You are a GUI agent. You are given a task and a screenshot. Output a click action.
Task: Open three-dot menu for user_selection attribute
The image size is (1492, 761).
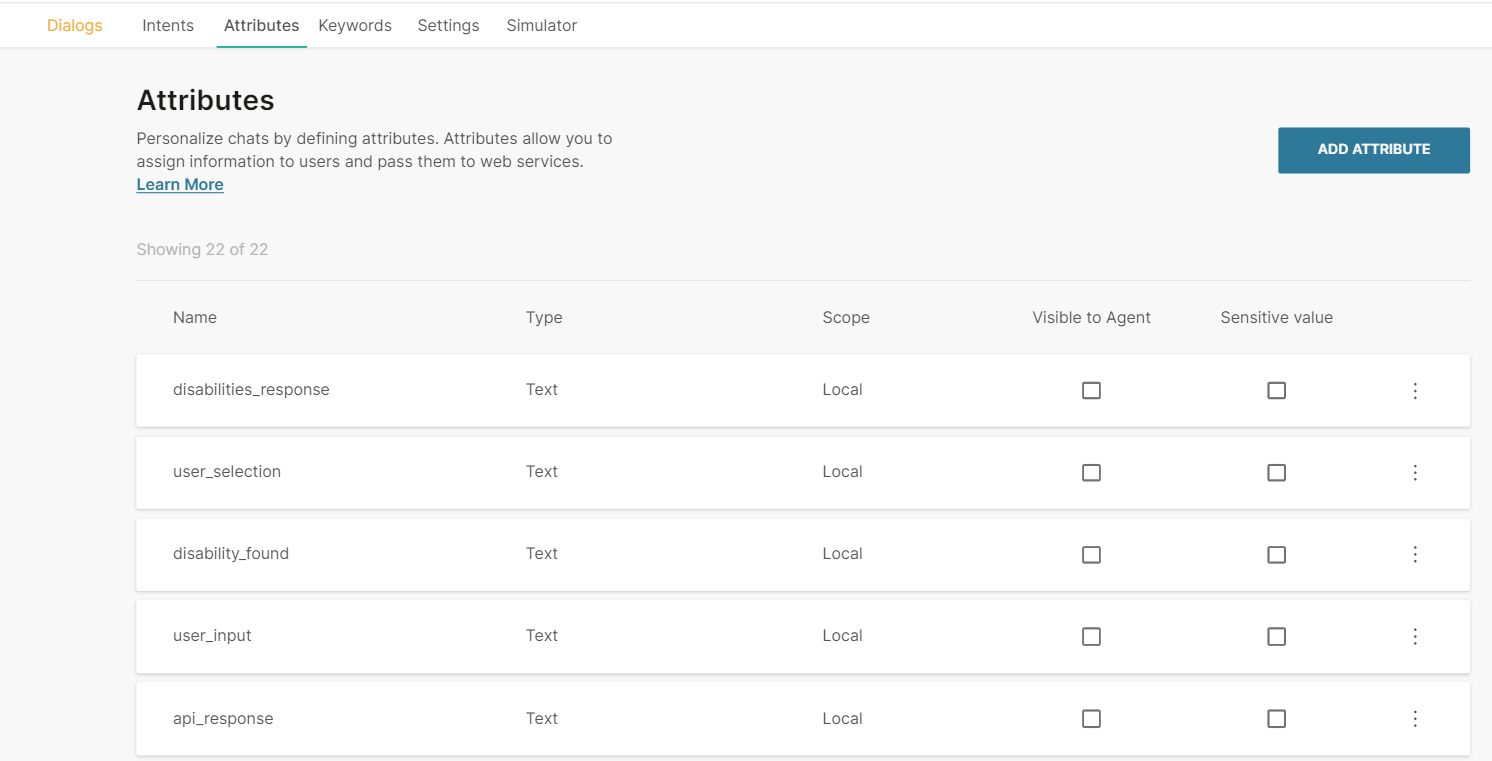[1415, 473]
